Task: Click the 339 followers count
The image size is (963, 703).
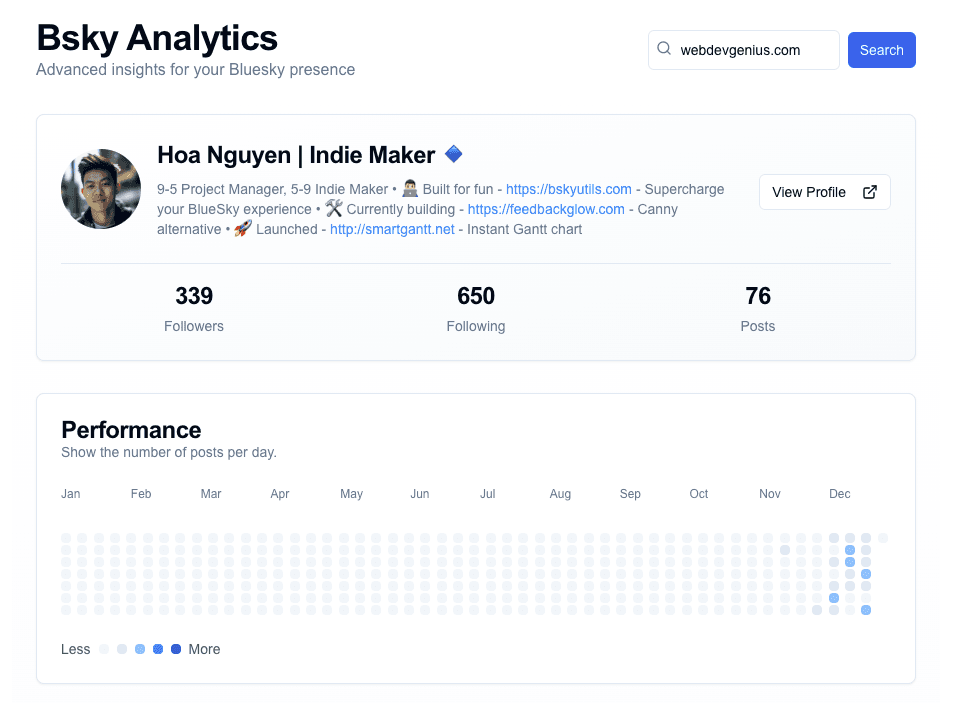Action: pos(194,296)
